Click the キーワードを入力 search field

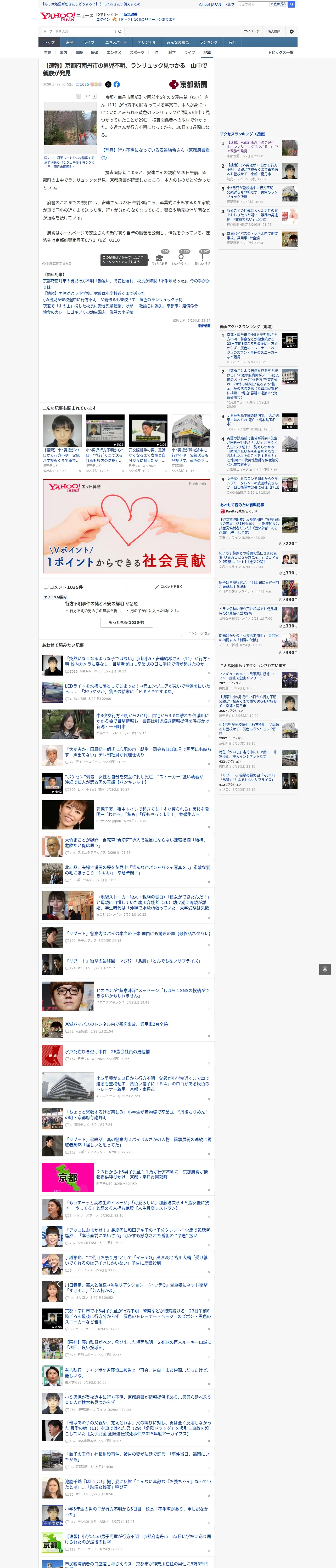(79, 31)
